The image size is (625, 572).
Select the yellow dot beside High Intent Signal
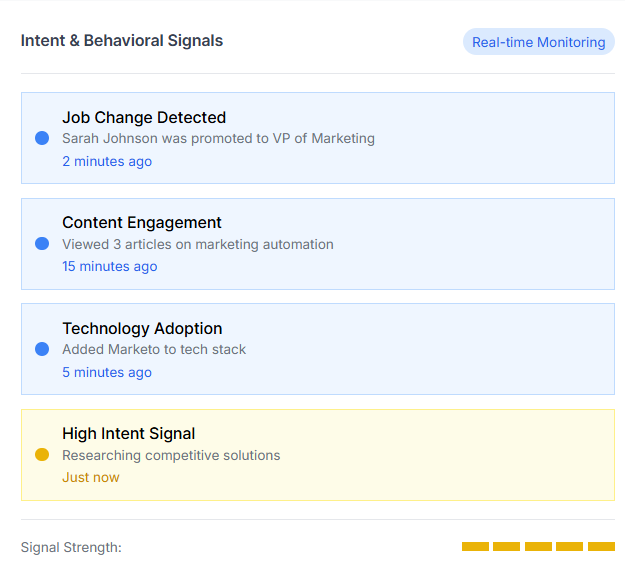pos(42,454)
